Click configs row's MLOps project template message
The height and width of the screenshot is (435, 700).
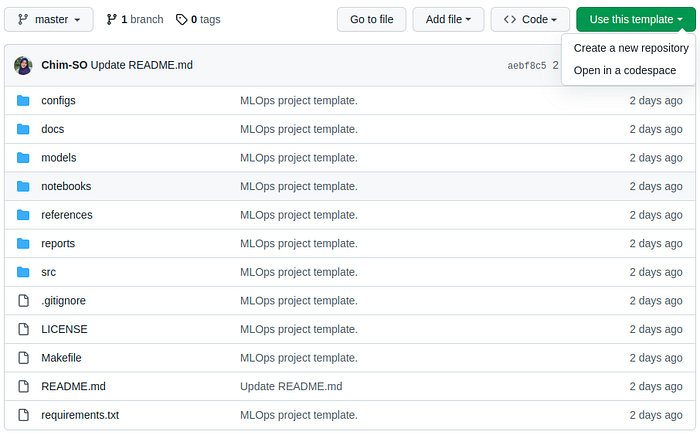(299, 101)
